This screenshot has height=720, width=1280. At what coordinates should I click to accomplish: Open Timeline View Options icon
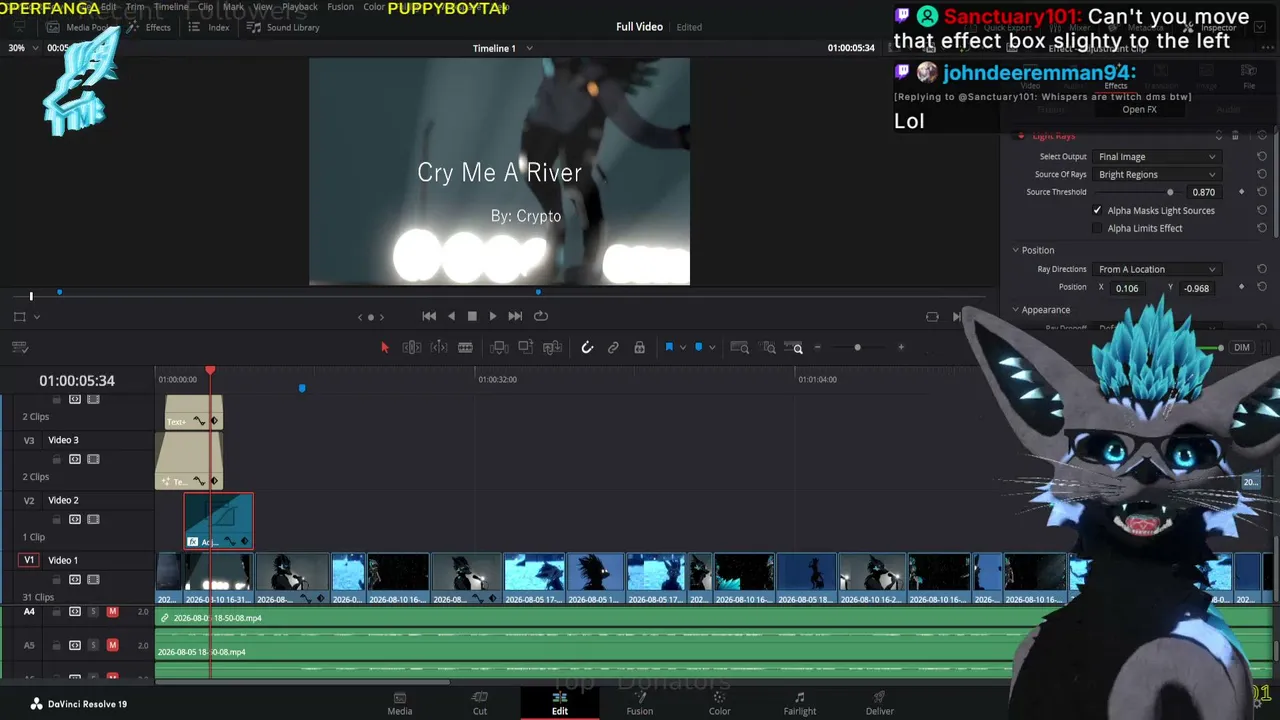click(19, 347)
